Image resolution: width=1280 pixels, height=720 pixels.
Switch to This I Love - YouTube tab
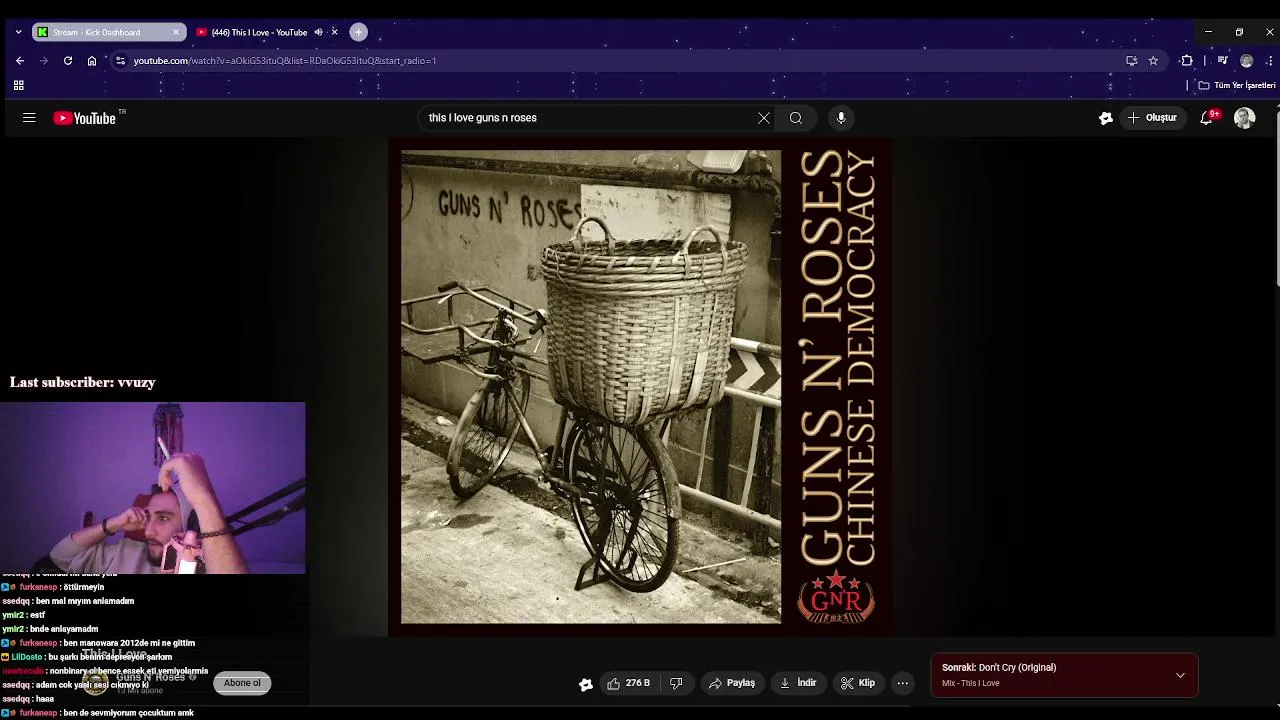click(x=260, y=32)
